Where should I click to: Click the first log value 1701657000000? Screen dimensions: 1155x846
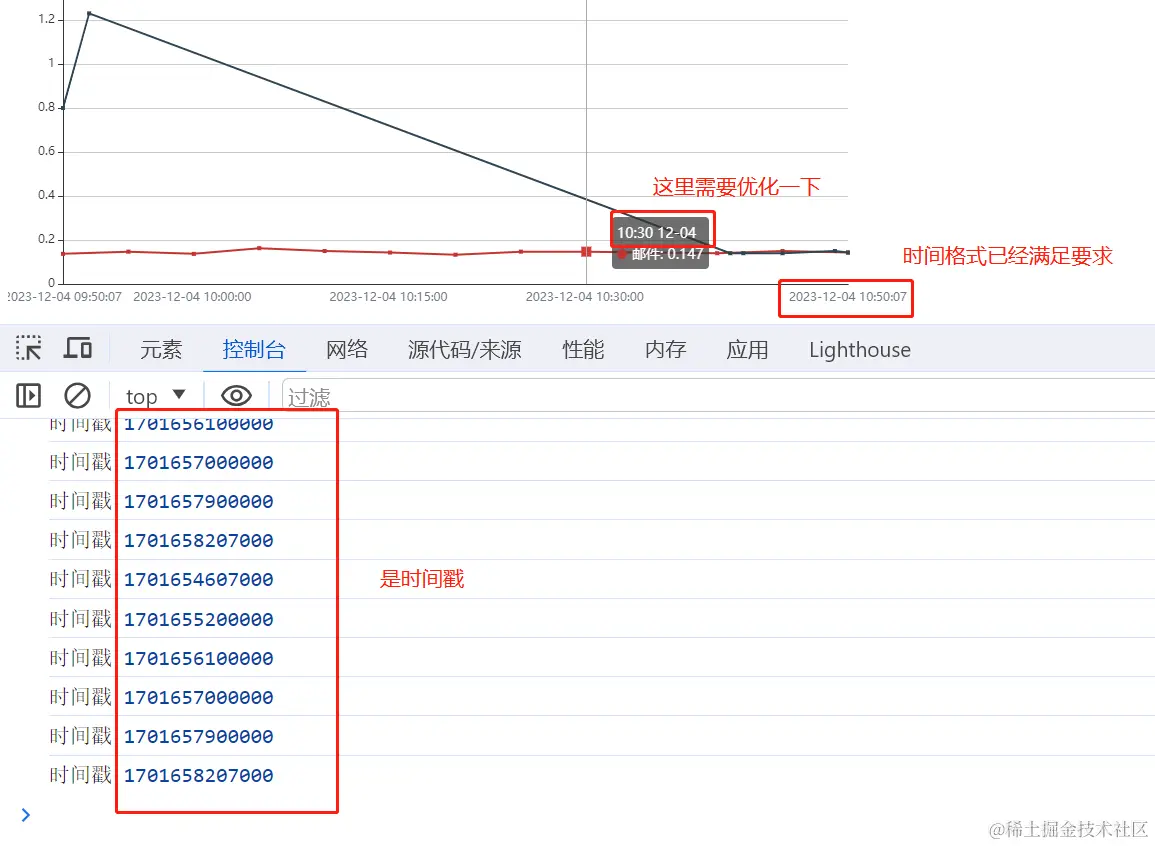[x=199, y=462]
